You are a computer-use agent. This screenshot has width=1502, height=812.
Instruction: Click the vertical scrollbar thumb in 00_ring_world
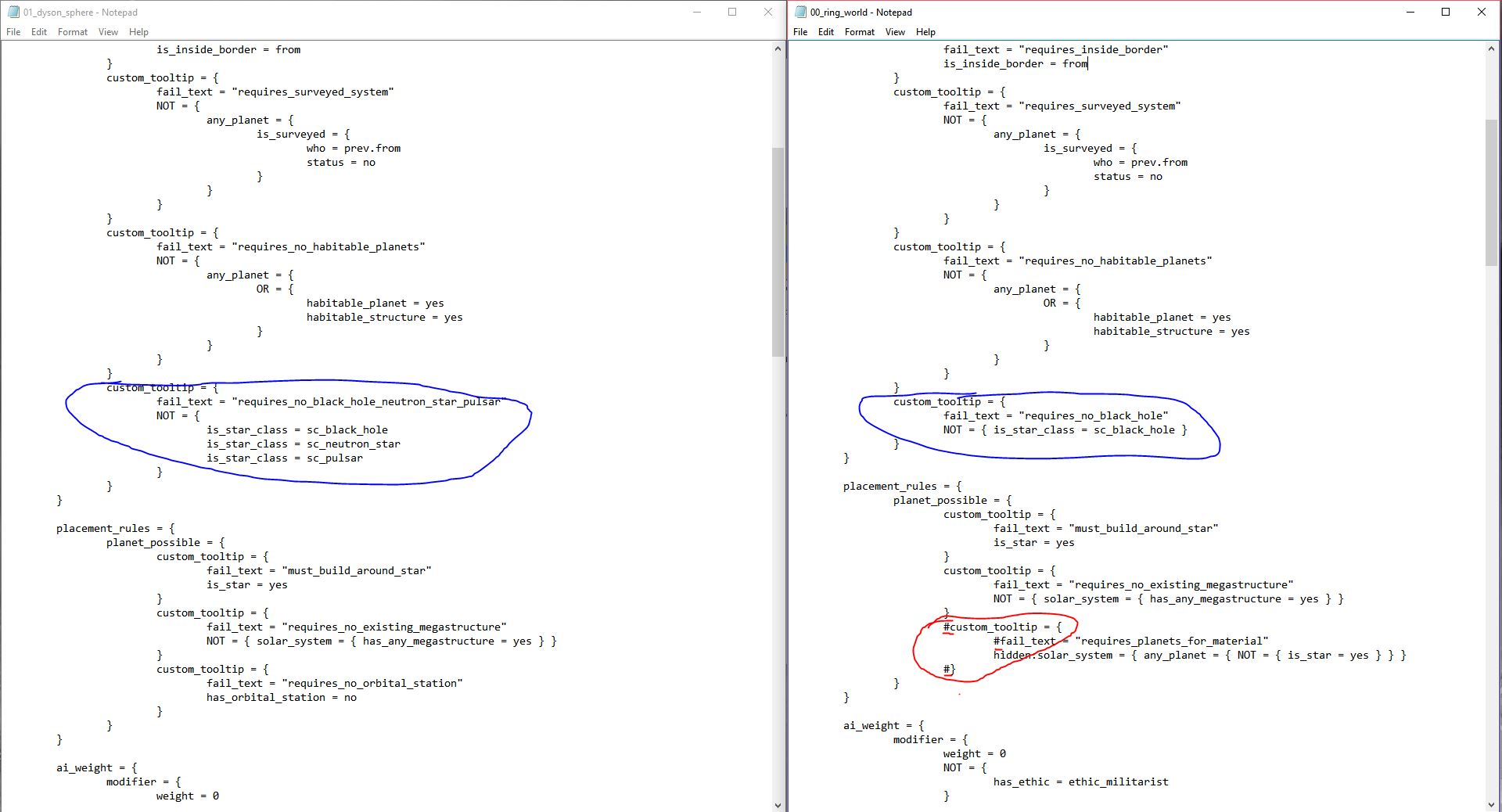coord(1493,192)
